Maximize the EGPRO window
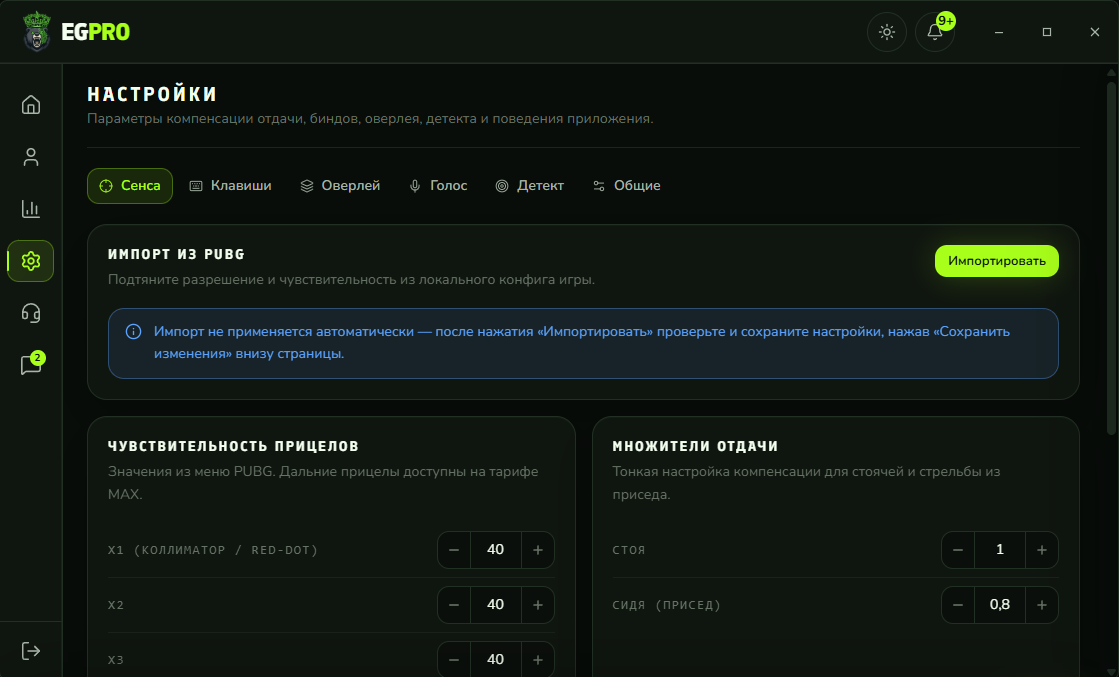This screenshot has width=1119, height=677. click(1047, 32)
